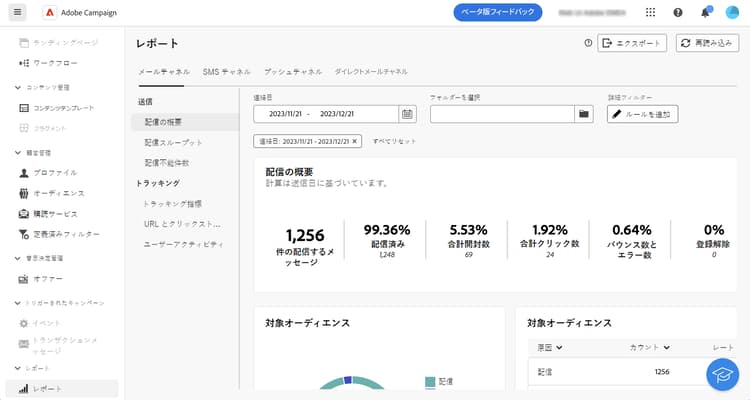Open the apps grid switcher
The width and height of the screenshot is (750, 400).
coord(650,12)
